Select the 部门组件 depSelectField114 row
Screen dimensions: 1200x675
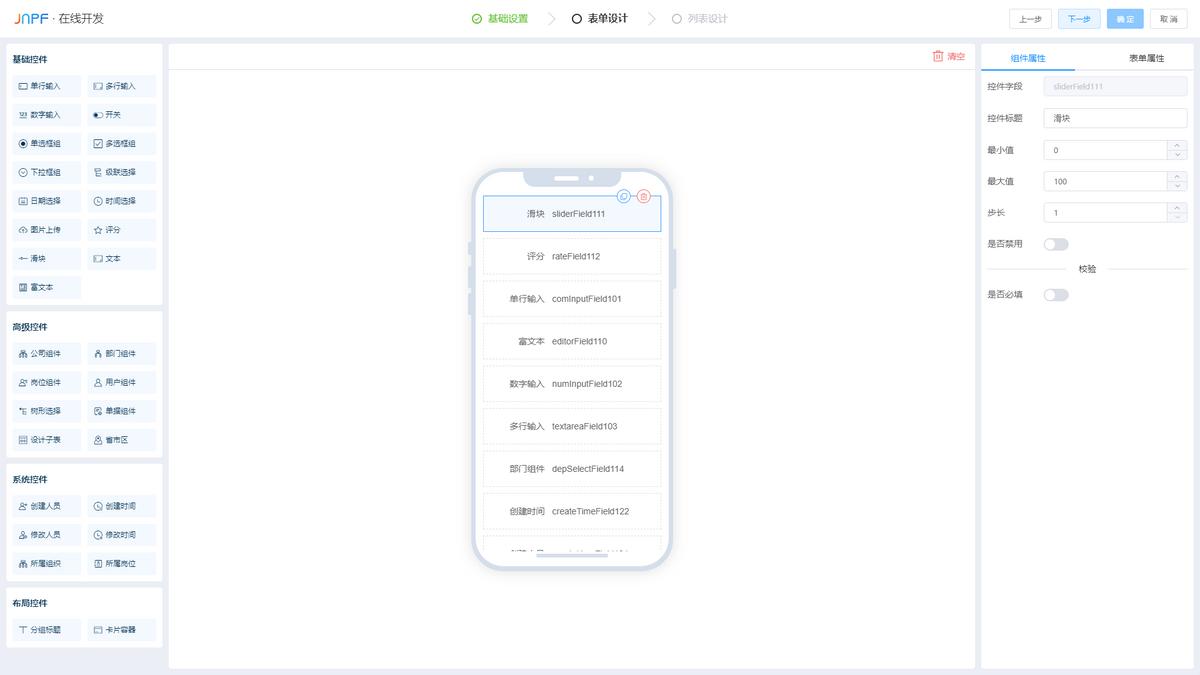[572, 469]
